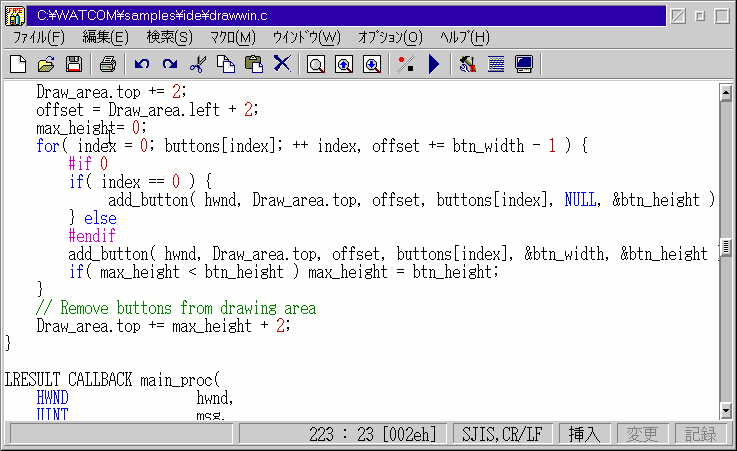The image size is (737, 451).
Task: Save file with the floppy disk icon
Action: click(73, 65)
